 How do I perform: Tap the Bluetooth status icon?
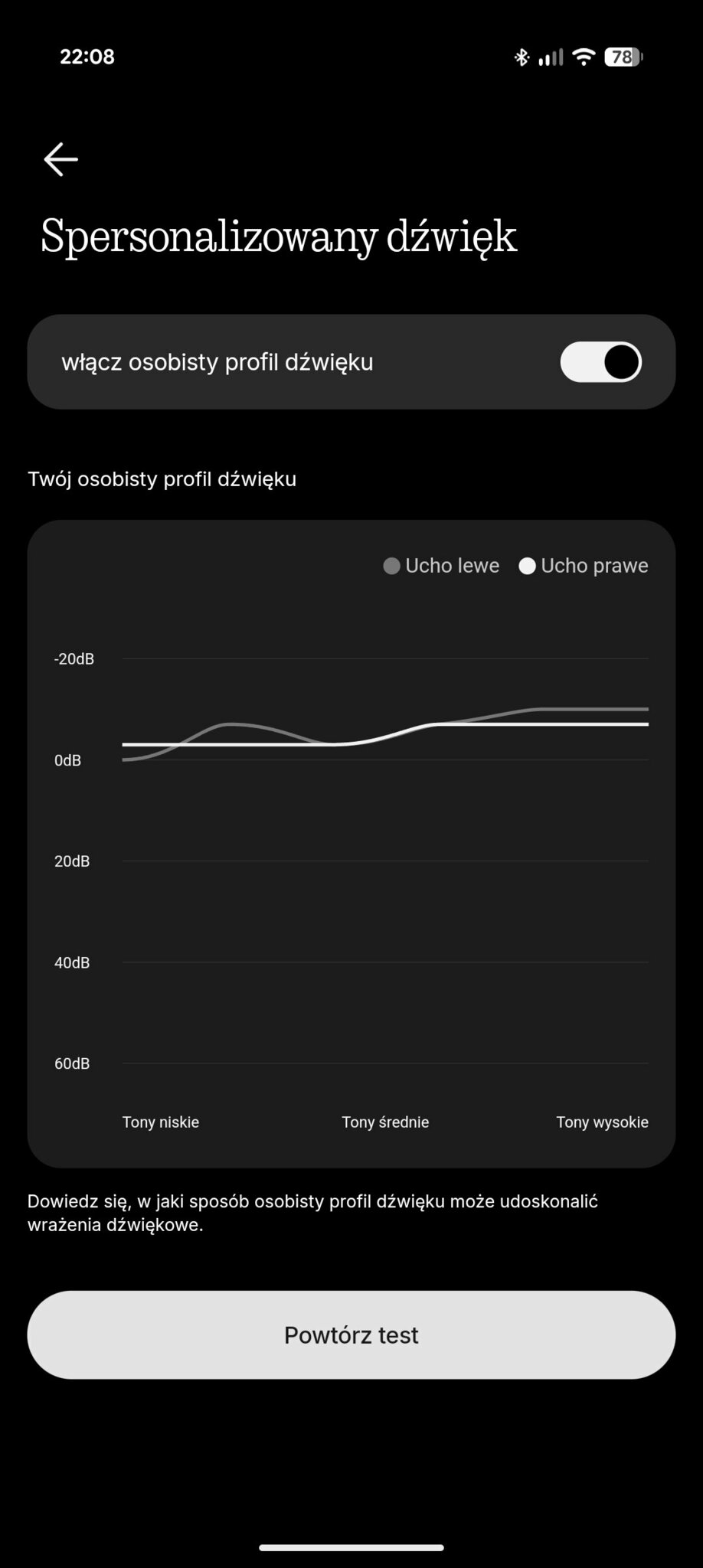click(522, 57)
